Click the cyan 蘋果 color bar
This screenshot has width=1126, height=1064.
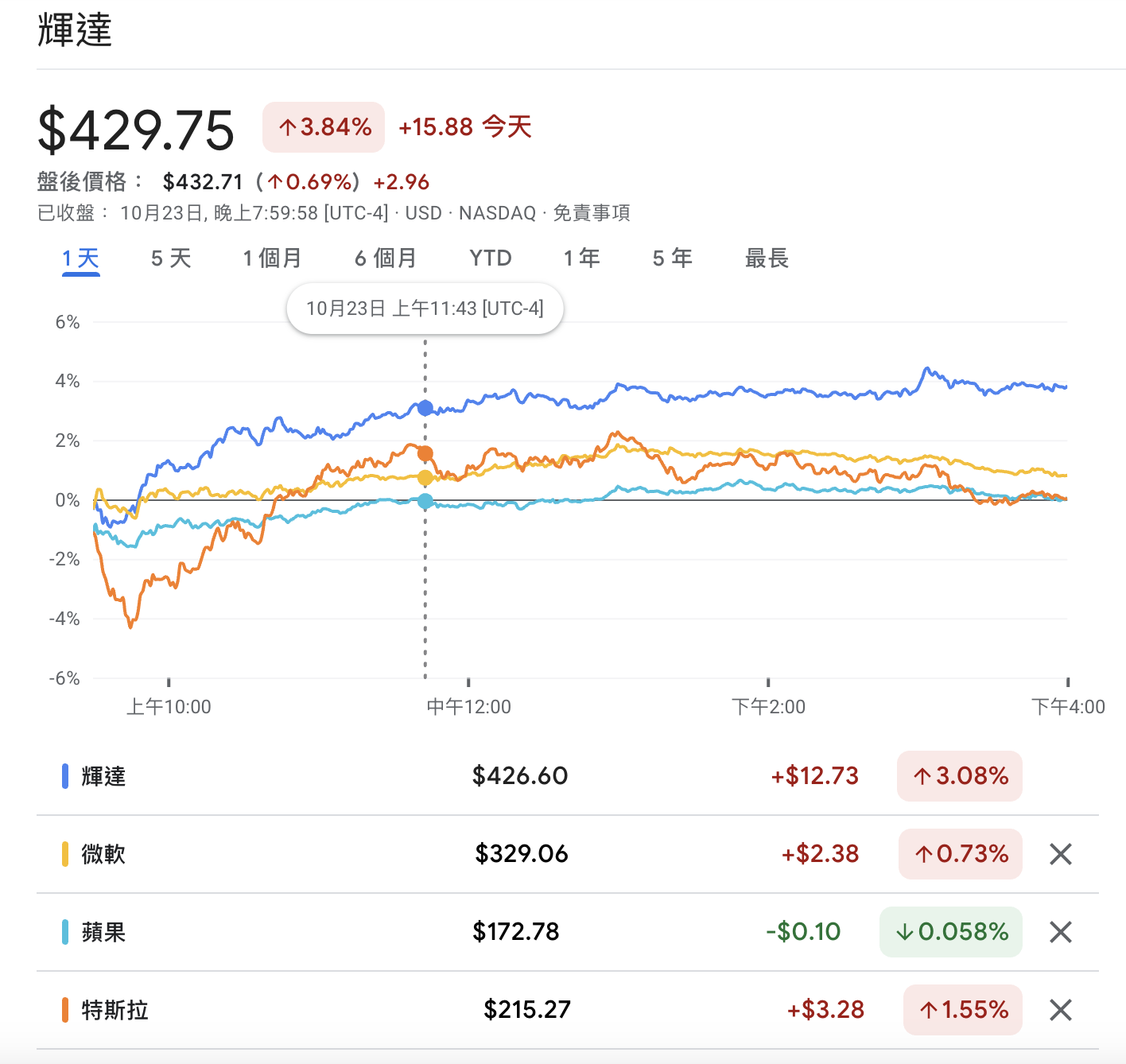65,932
